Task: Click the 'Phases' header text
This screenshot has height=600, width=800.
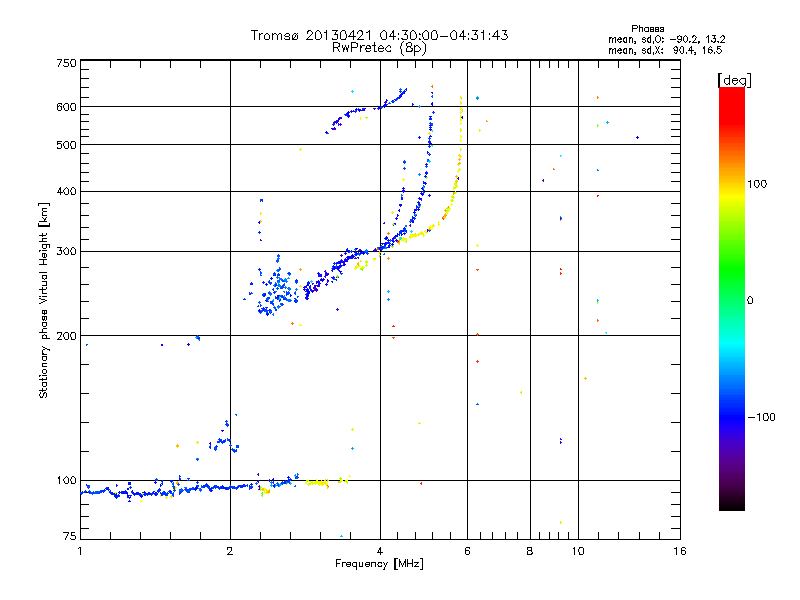Action: 647,29
